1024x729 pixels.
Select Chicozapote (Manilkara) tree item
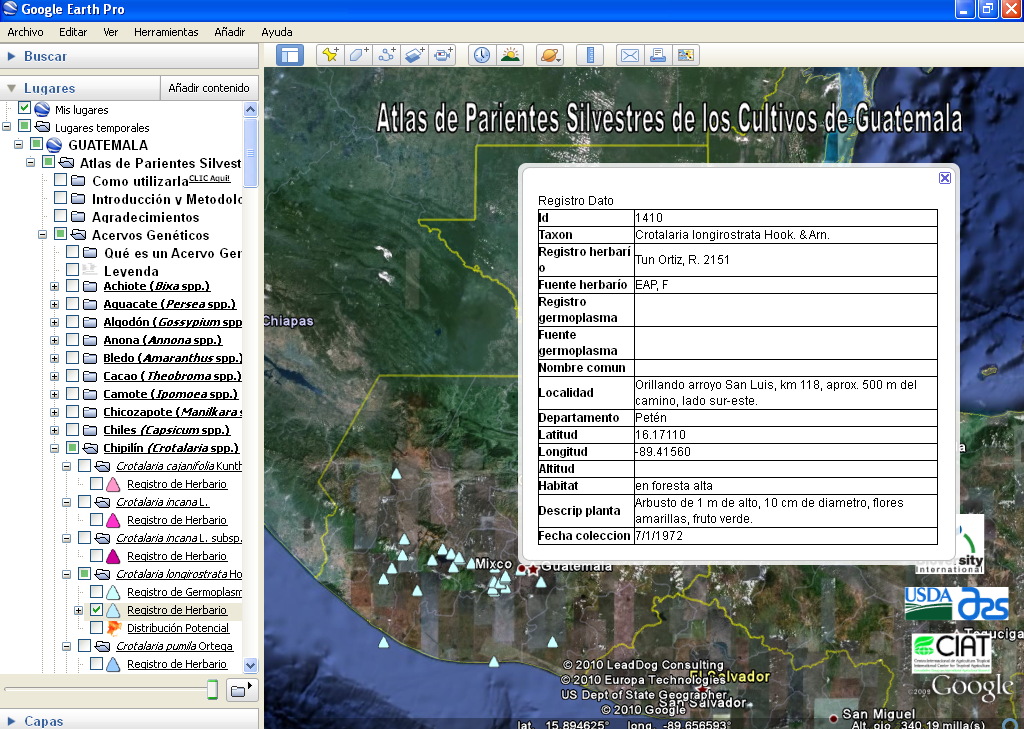[172, 412]
